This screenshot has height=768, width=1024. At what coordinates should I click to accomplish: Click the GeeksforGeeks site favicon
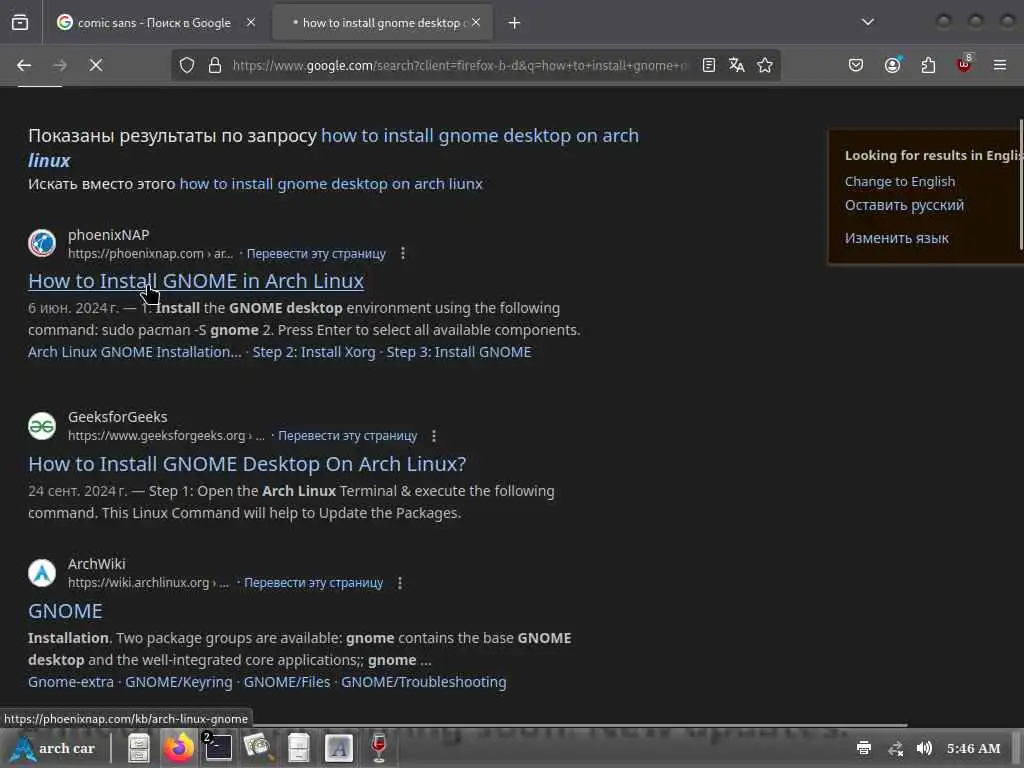[x=42, y=426]
